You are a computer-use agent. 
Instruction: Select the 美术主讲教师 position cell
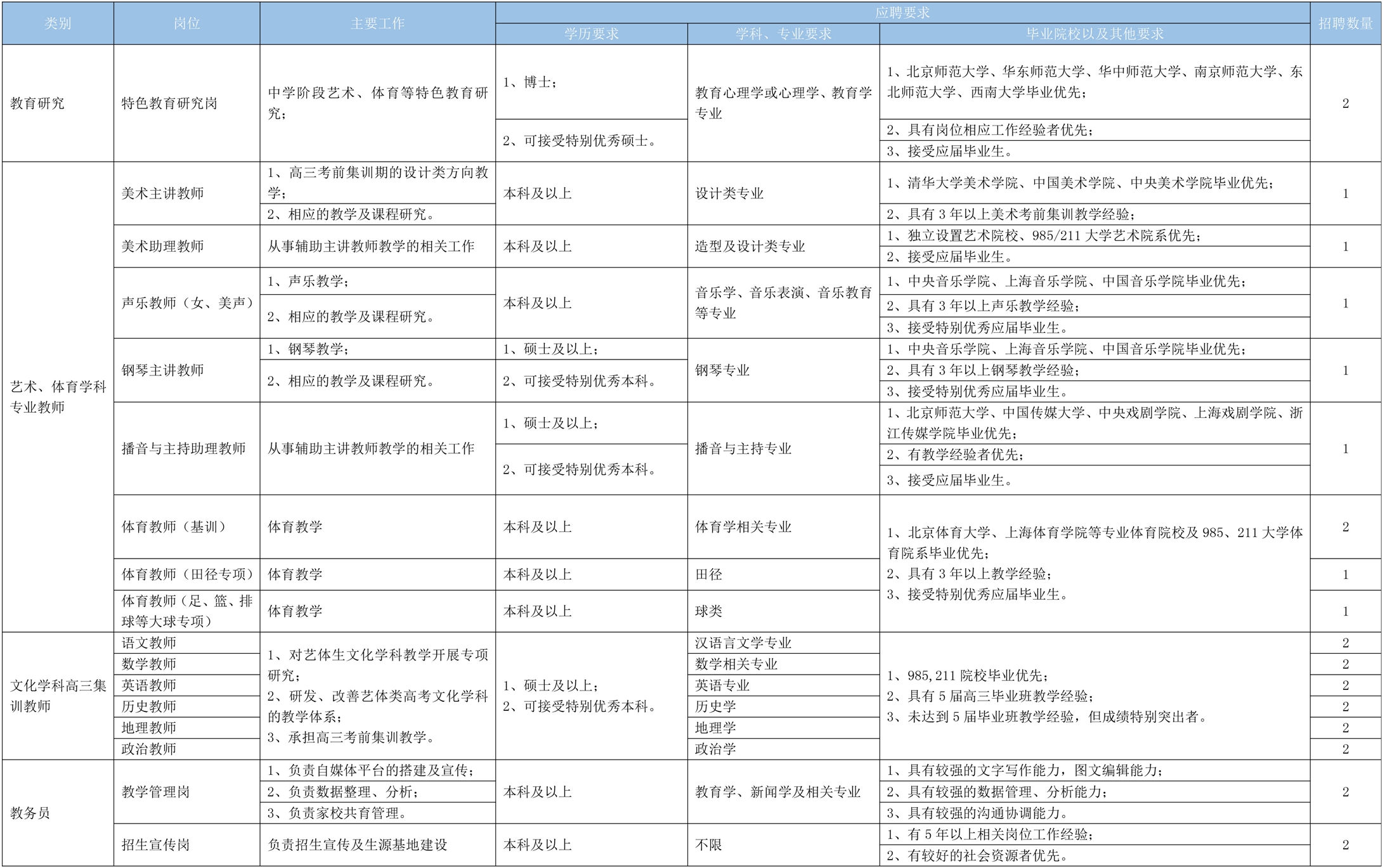coord(163,193)
